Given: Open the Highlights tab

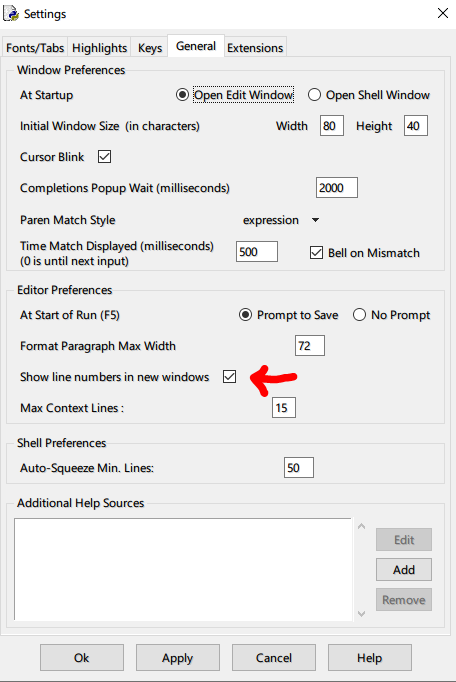Looking at the screenshot, I should 99,48.
